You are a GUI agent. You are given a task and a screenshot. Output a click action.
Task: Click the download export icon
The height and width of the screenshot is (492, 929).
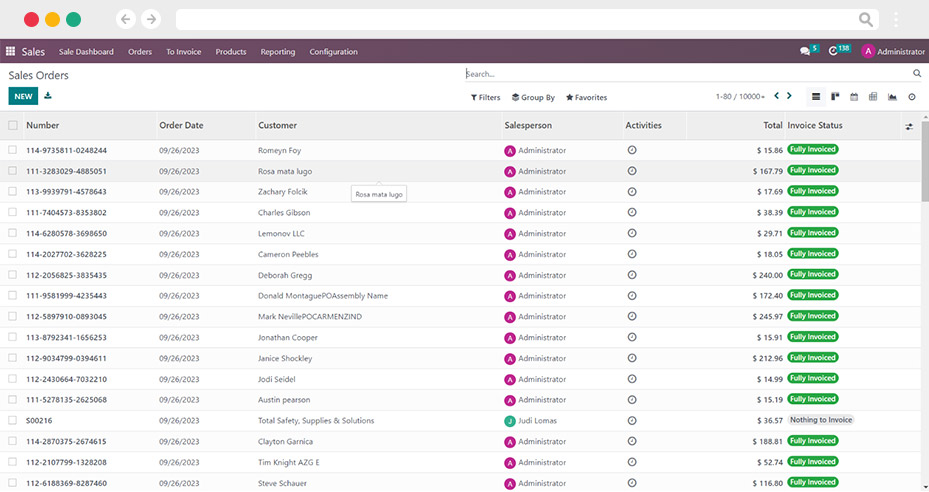[x=48, y=96]
